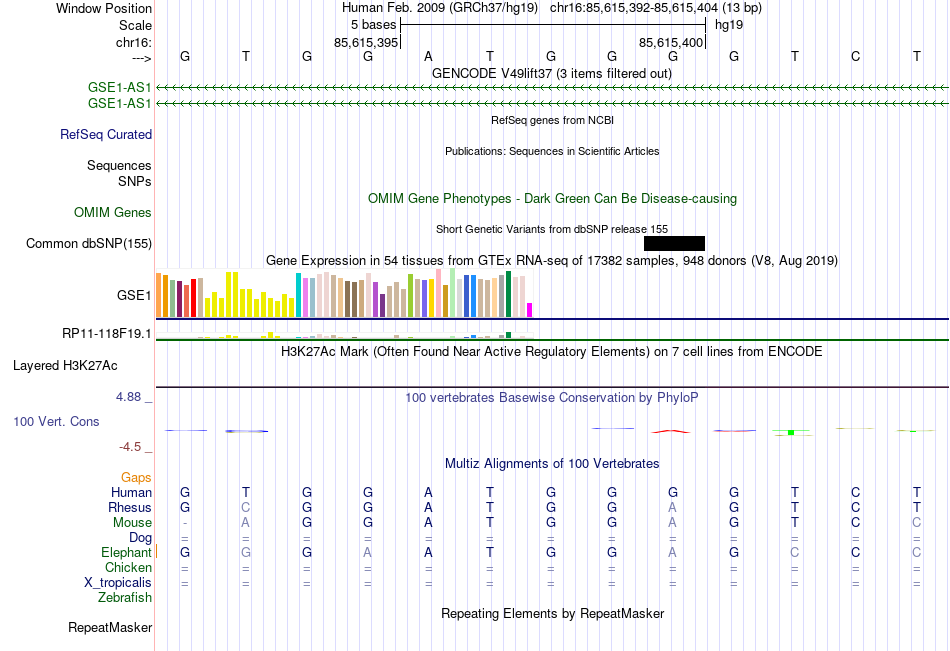This screenshot has height=651, width=950.
Task: Click the 'hg19' label next to scale
Action: (x=729, y=25)
